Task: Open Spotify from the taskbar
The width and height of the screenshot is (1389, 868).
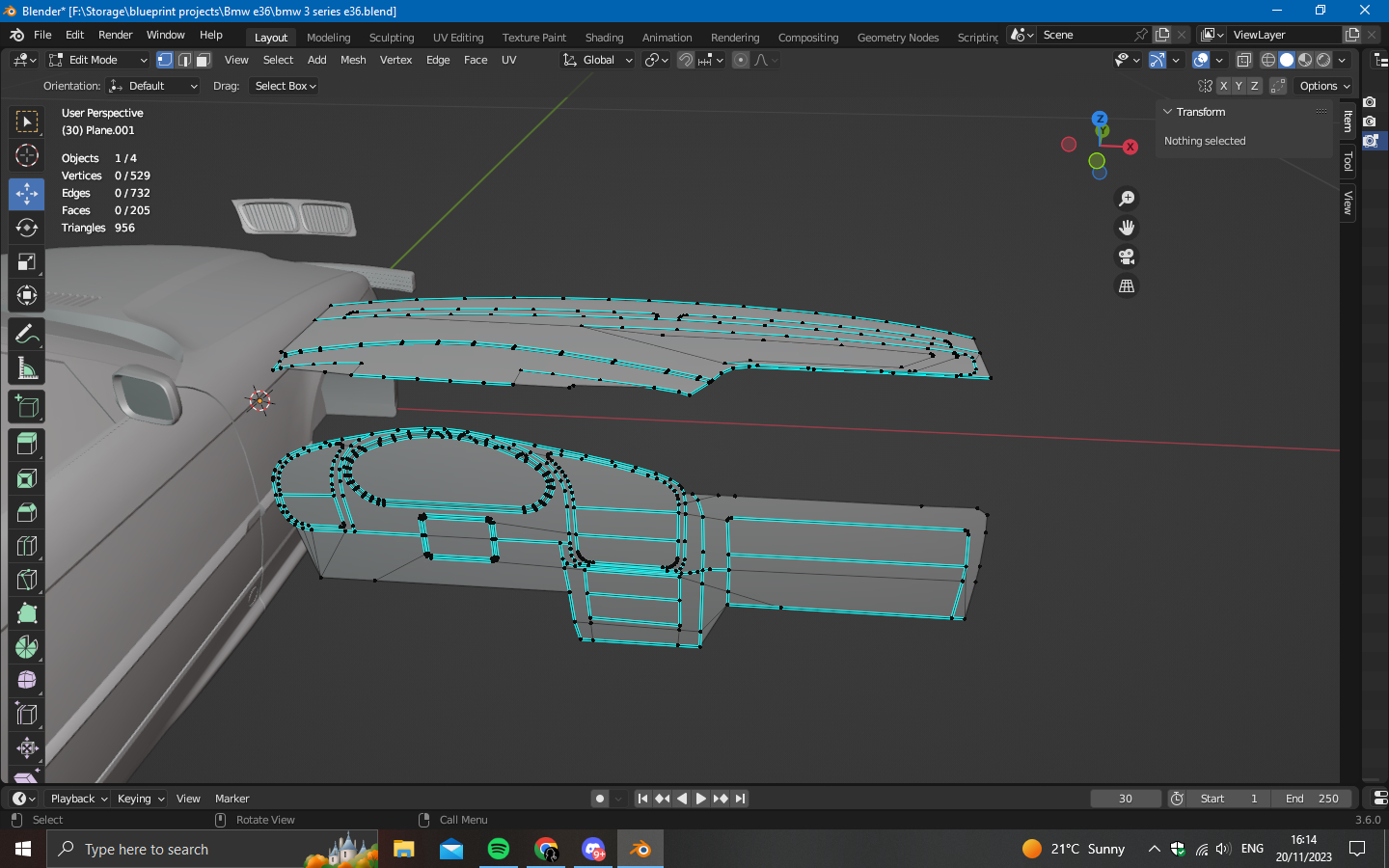Action: pyautogui.click(x=499, y=849)
